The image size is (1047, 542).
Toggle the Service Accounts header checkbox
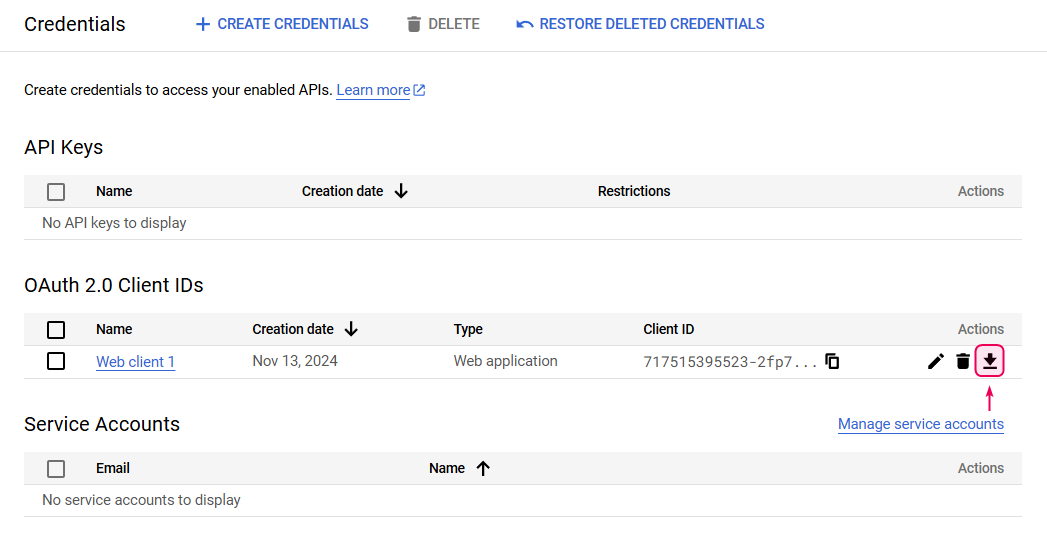pyautogui.click(x=56, y=468)
